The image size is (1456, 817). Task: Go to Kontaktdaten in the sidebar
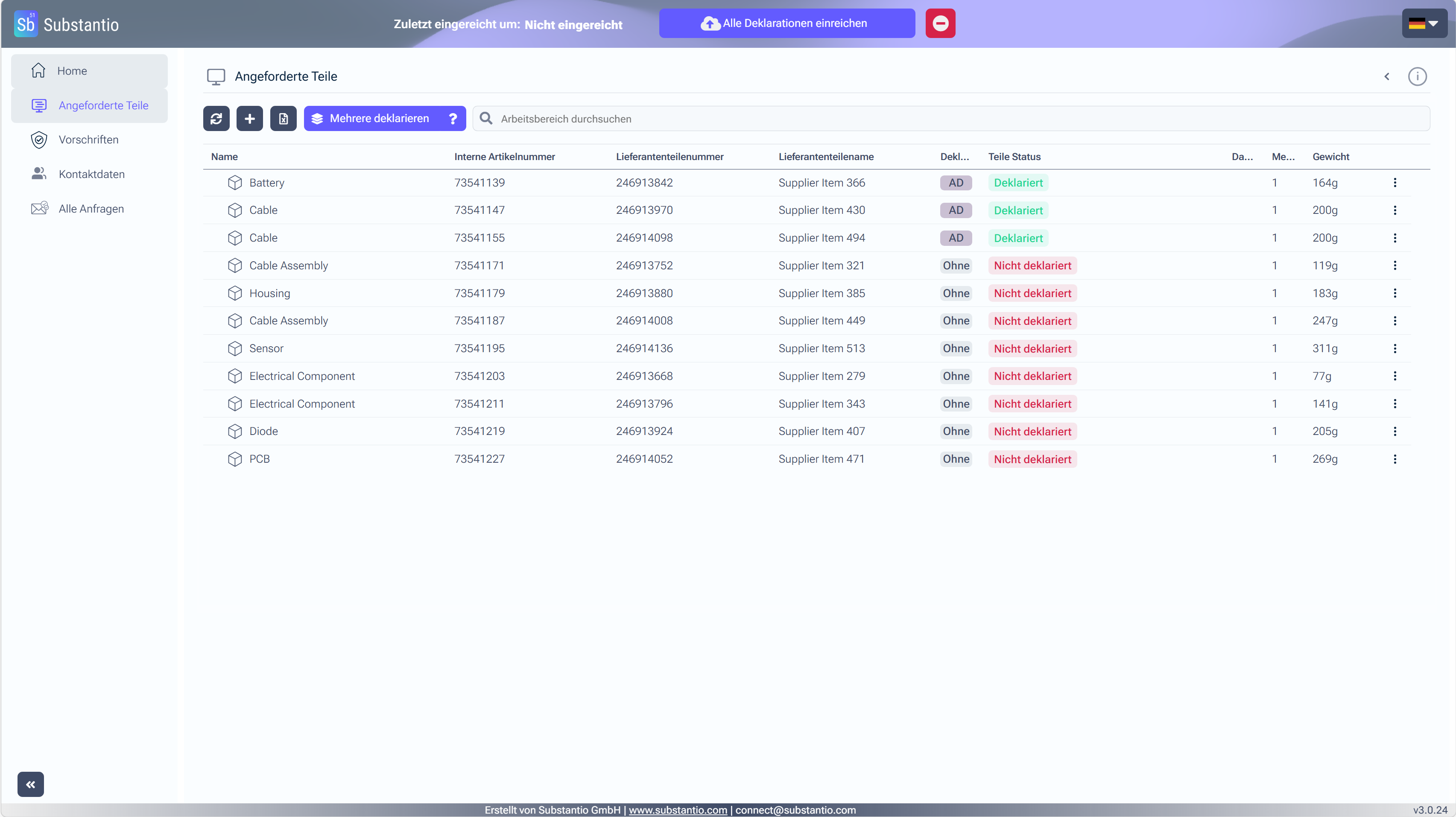89,174
